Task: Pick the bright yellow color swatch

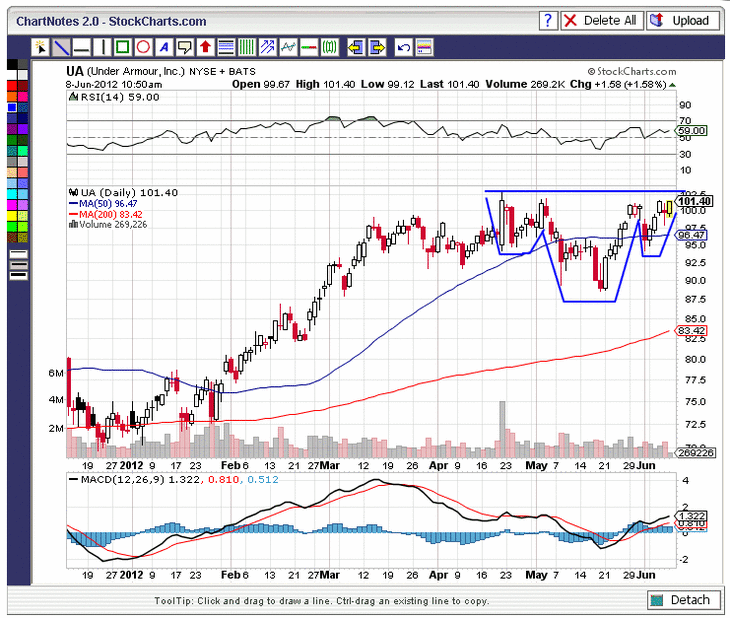Action: click(x=12, y=216)
